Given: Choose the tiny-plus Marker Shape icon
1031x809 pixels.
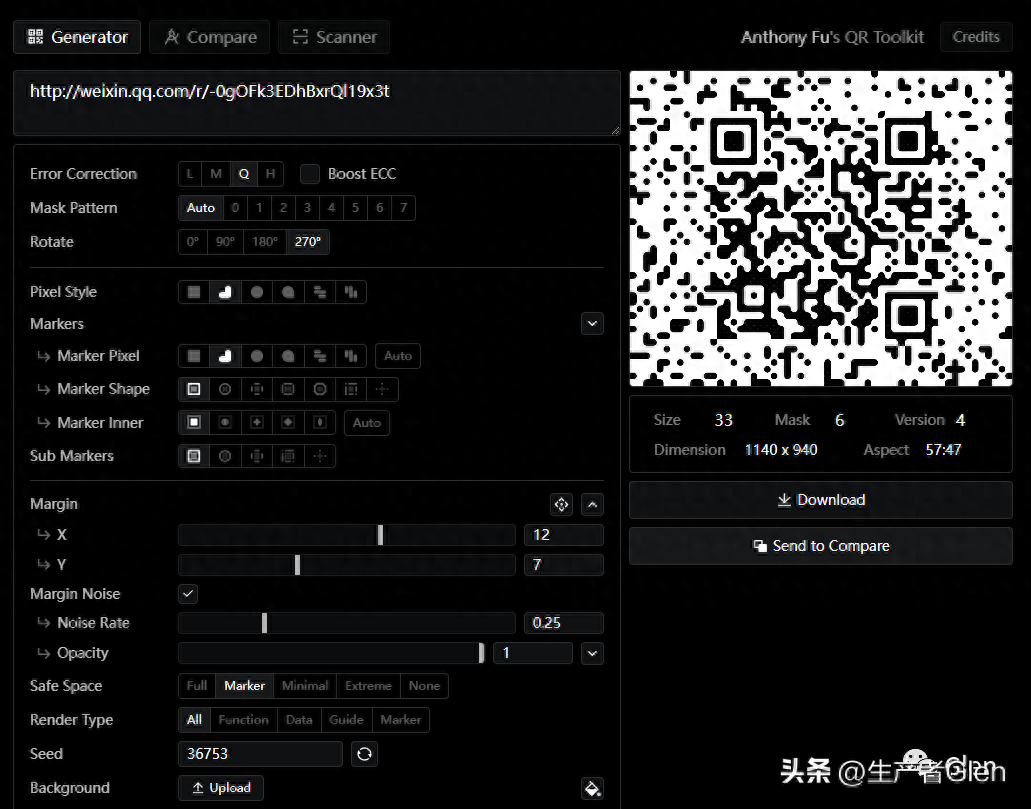Looking at the screenshot, I should pyautogui.click(x=382, y=389).
